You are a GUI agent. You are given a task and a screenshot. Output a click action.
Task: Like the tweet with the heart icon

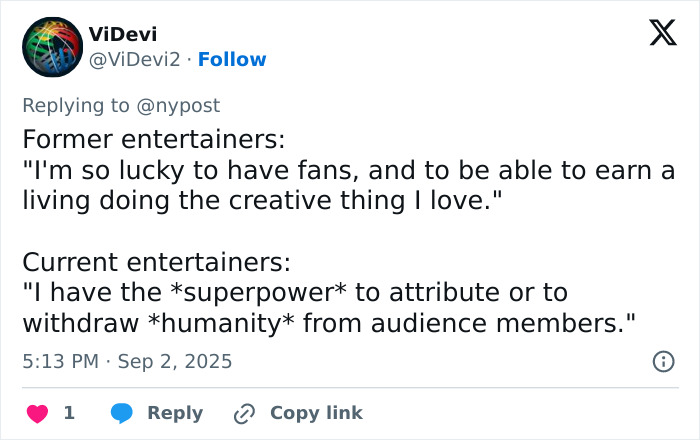[37, 413]
